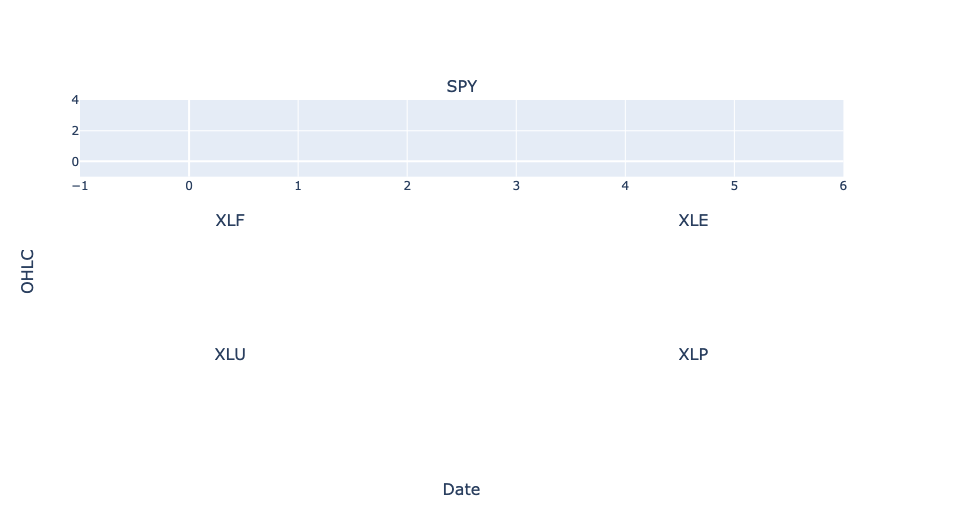Select the XLE subplot title
The height and width of the screenshot is (525, 971).
[x=693, y=220]
